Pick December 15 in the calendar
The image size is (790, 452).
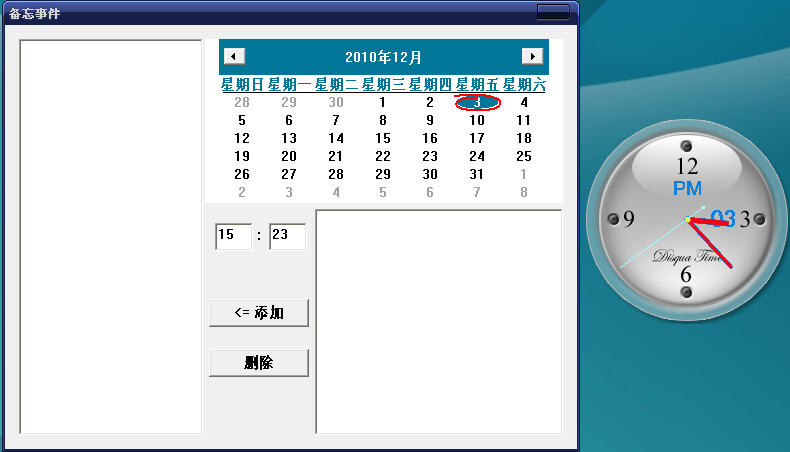coord(383,138)
